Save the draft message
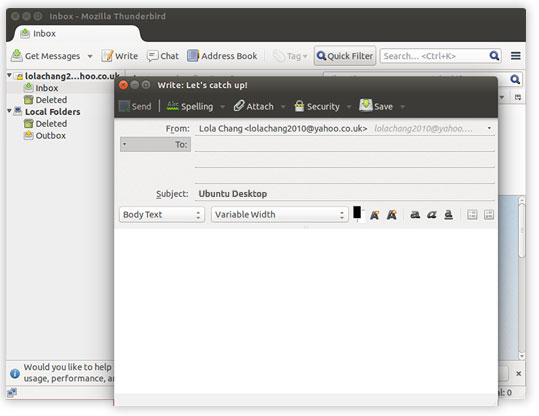539x416 pixels. (x=376, y=106)
